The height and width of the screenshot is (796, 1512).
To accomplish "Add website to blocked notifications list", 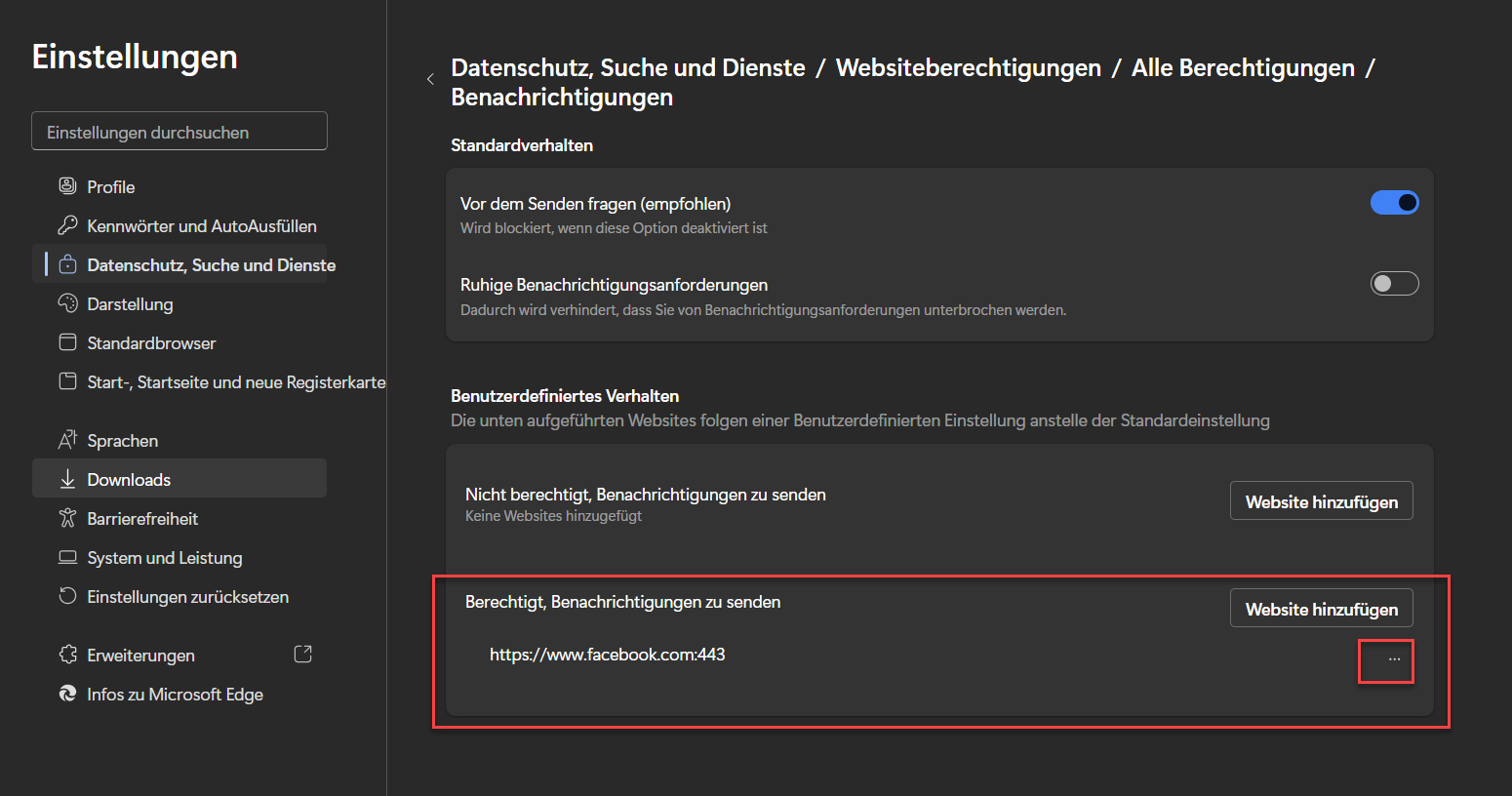I will [x=1321, y=501].
